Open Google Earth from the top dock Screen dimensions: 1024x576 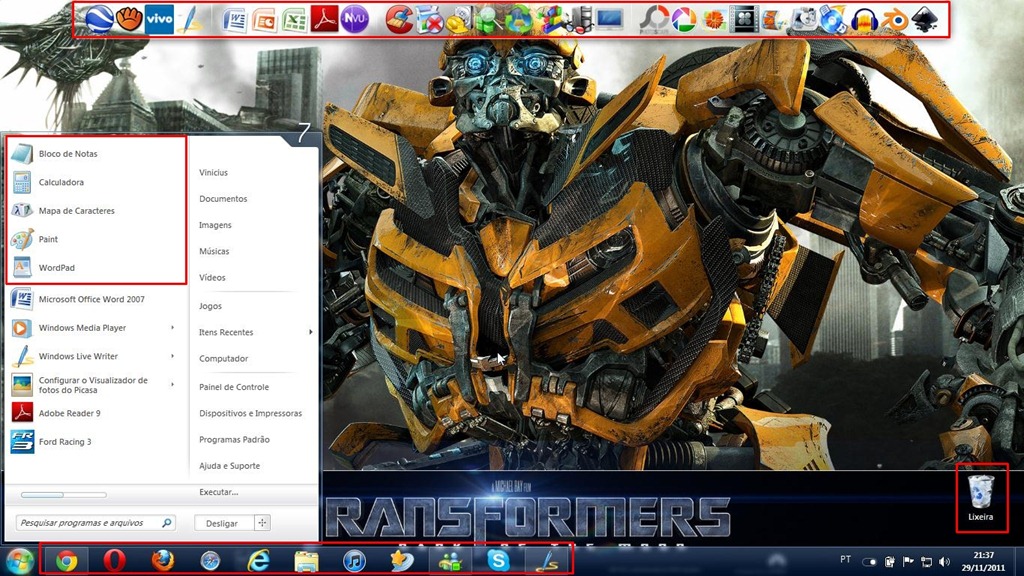[99, 19]
